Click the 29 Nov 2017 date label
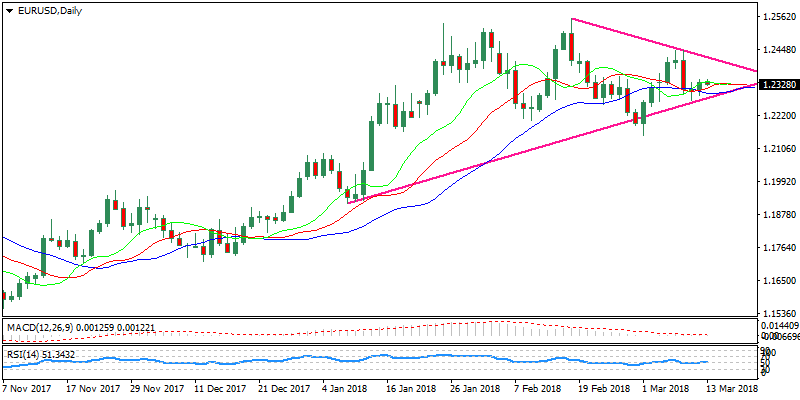The width and height of the screenshot is (800, 400). point(158,388)
